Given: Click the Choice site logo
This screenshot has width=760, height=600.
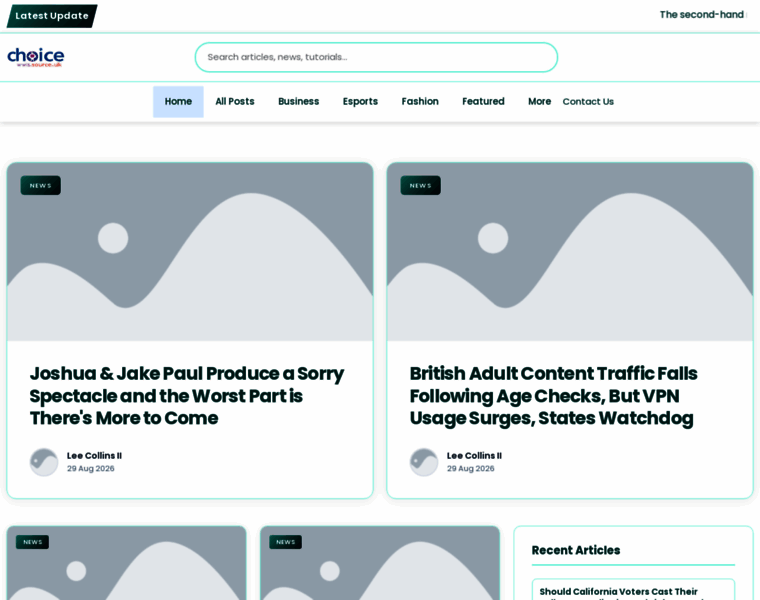Looking at the screenshot, I should click(35, 57).
